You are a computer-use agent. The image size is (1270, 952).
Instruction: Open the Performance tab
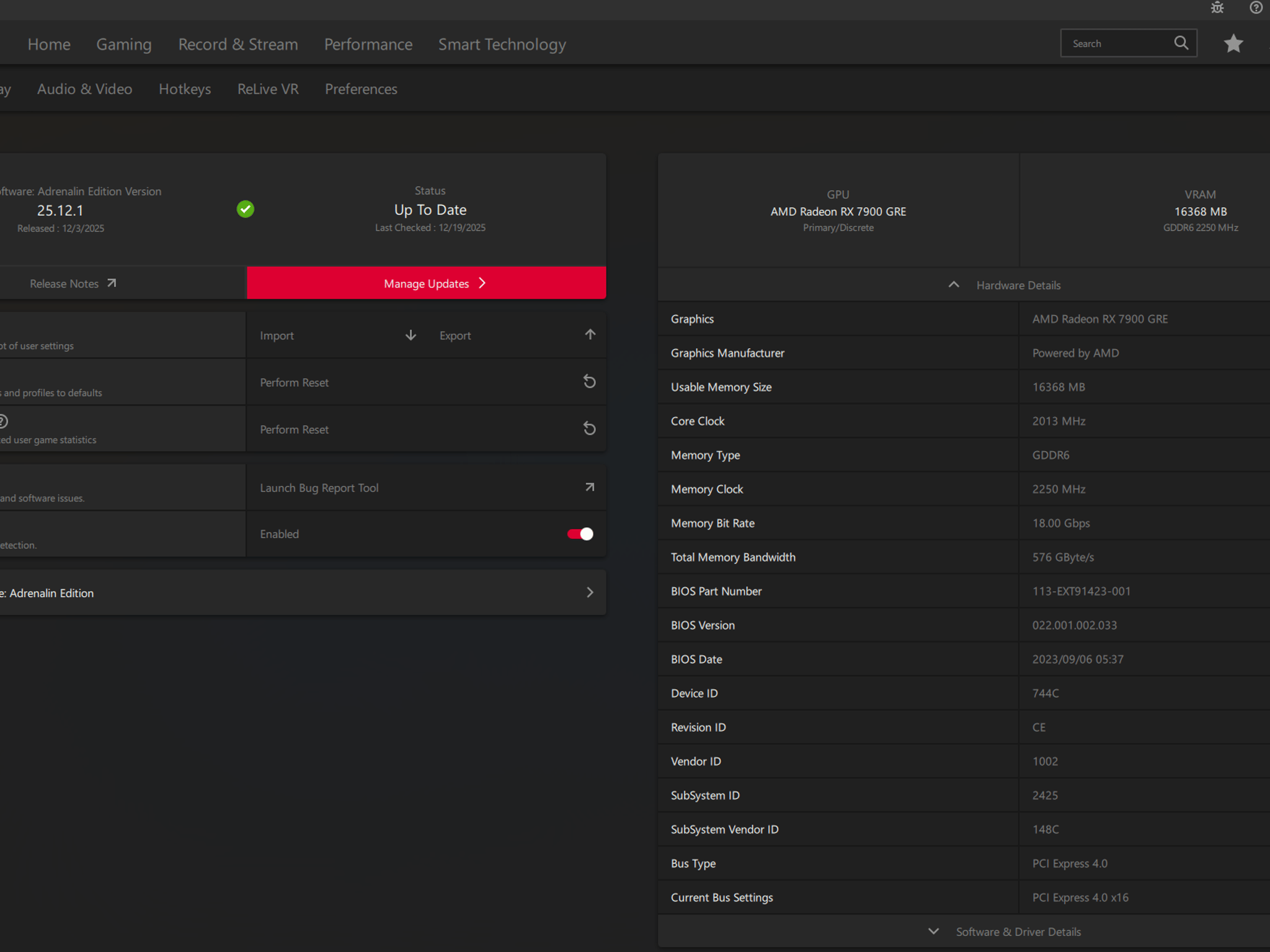(368, 45)
